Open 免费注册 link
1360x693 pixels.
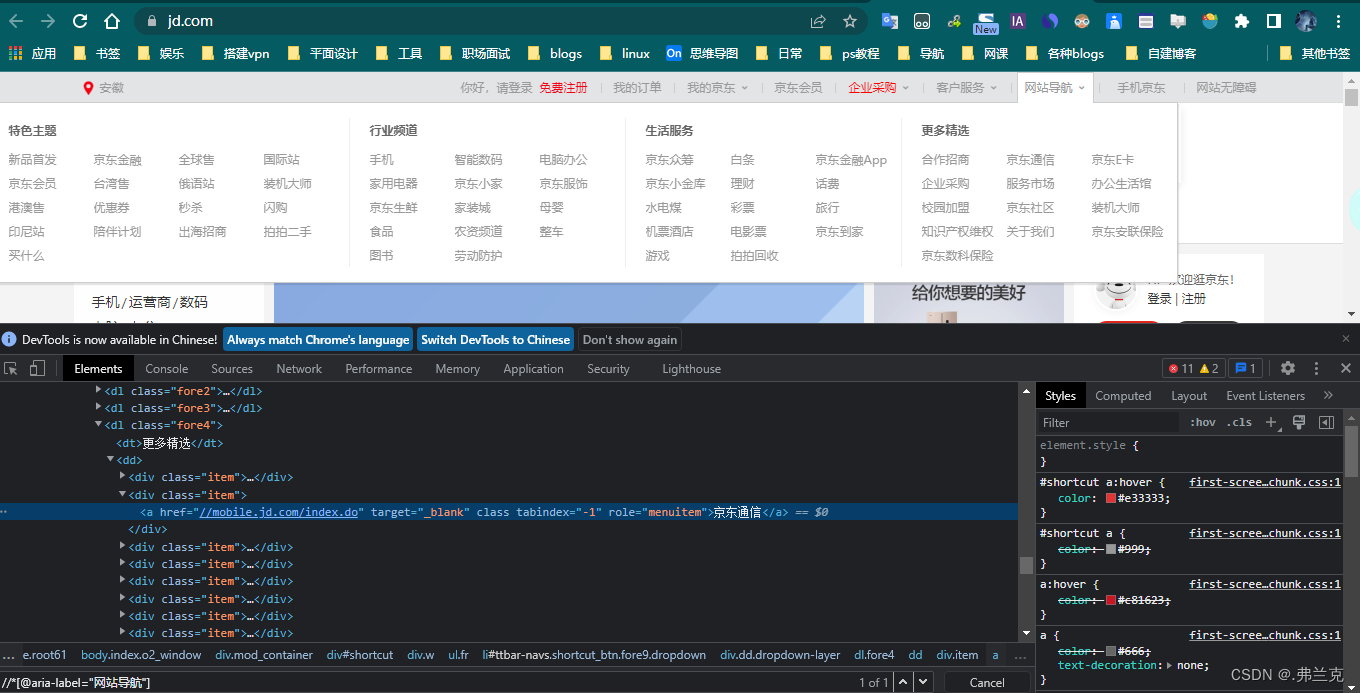[563, 87]
